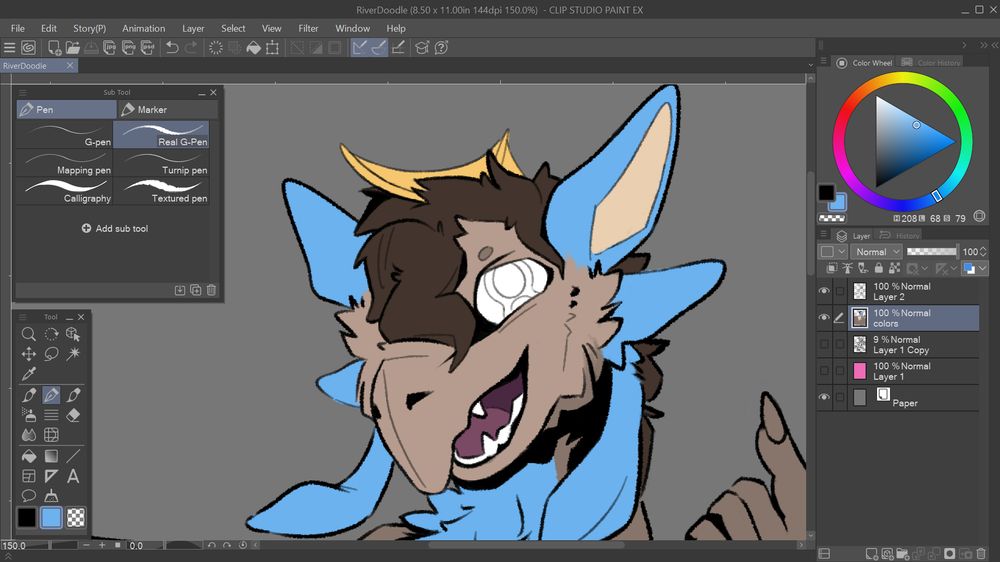Viewport: 1000px width, 562px height.
Task: Select the Zoom magnifier tool
Action: click(29, 334)
